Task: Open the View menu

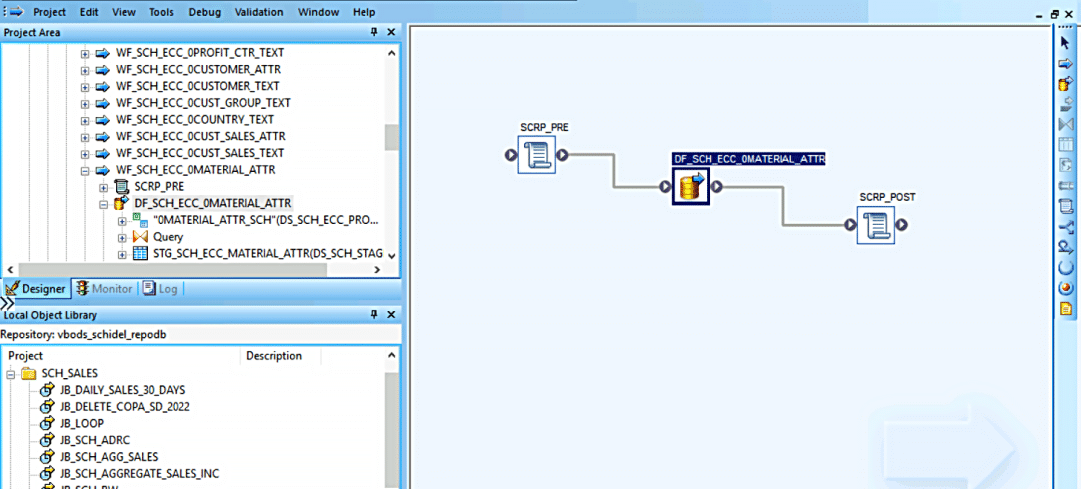Action: [123, 12]
